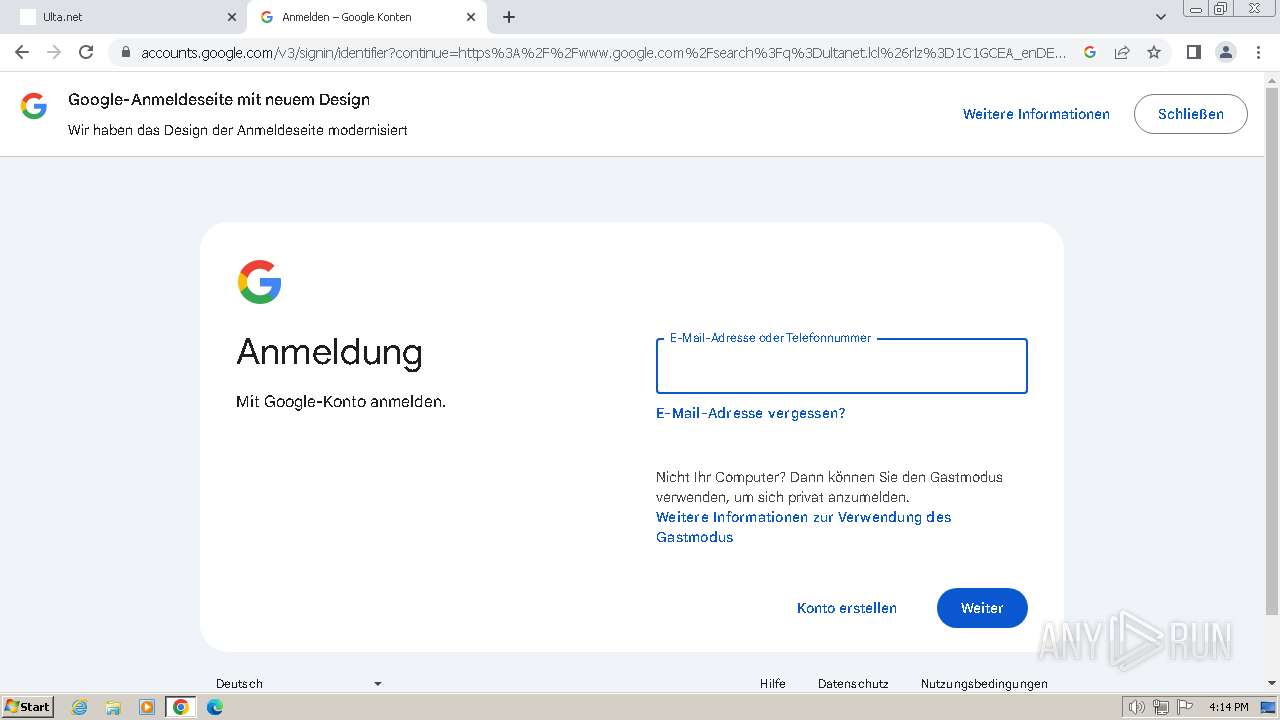Open tab search chevron
Viewport: 1280px width, 720px height.
[1161, 17]
